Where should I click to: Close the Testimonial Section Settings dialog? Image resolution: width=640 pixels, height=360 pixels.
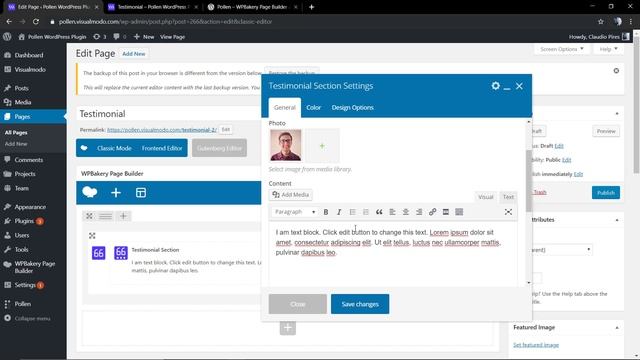pyautogui.click(x=519, y=86)
